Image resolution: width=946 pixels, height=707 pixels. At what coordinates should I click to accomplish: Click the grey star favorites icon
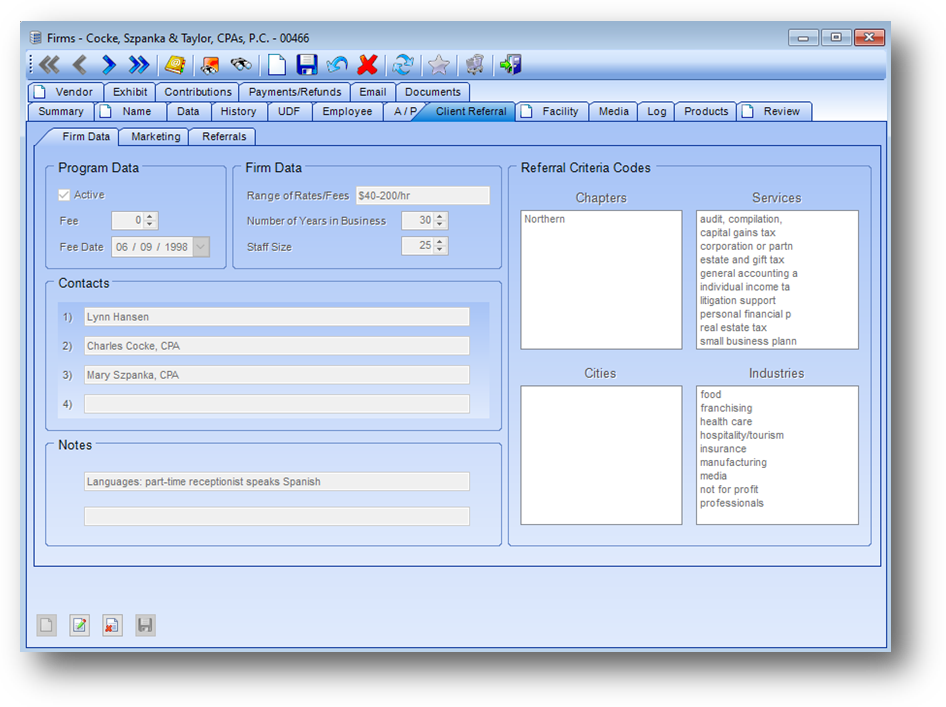pyautogui.click(x=439, y=65)
